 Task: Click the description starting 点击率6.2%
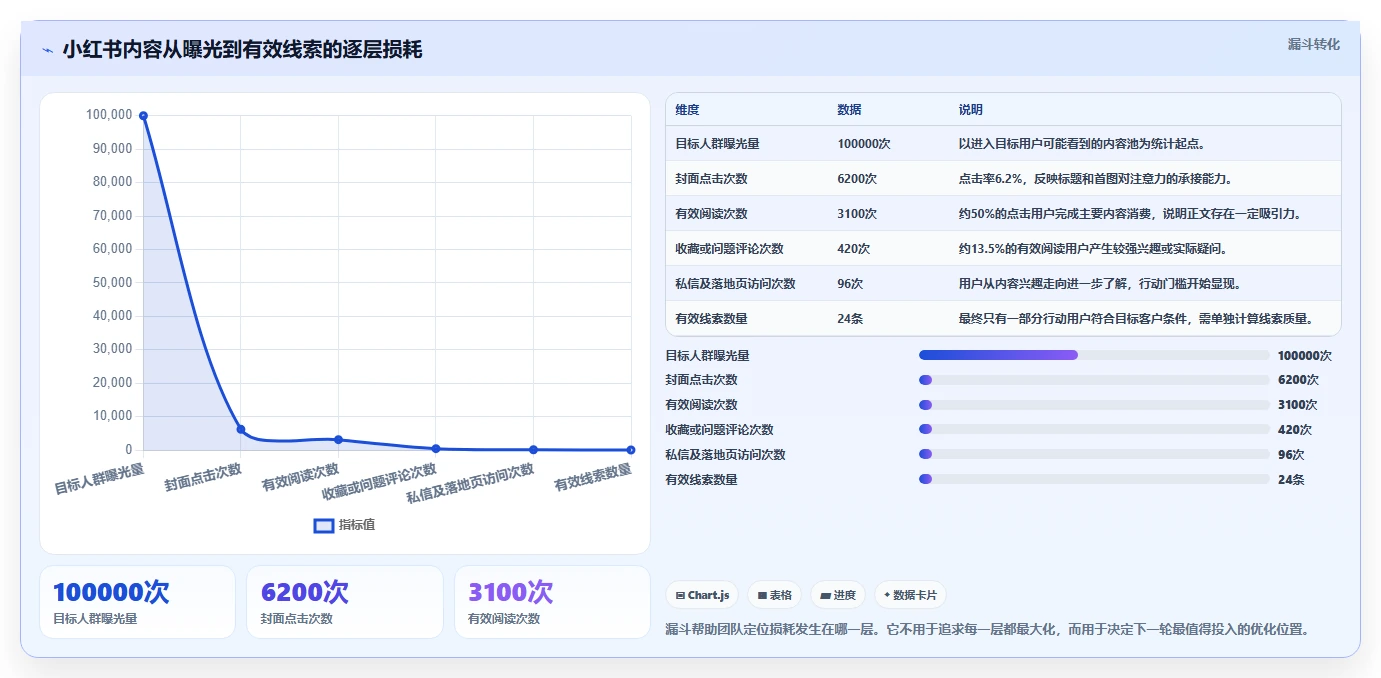[1095, 179]
